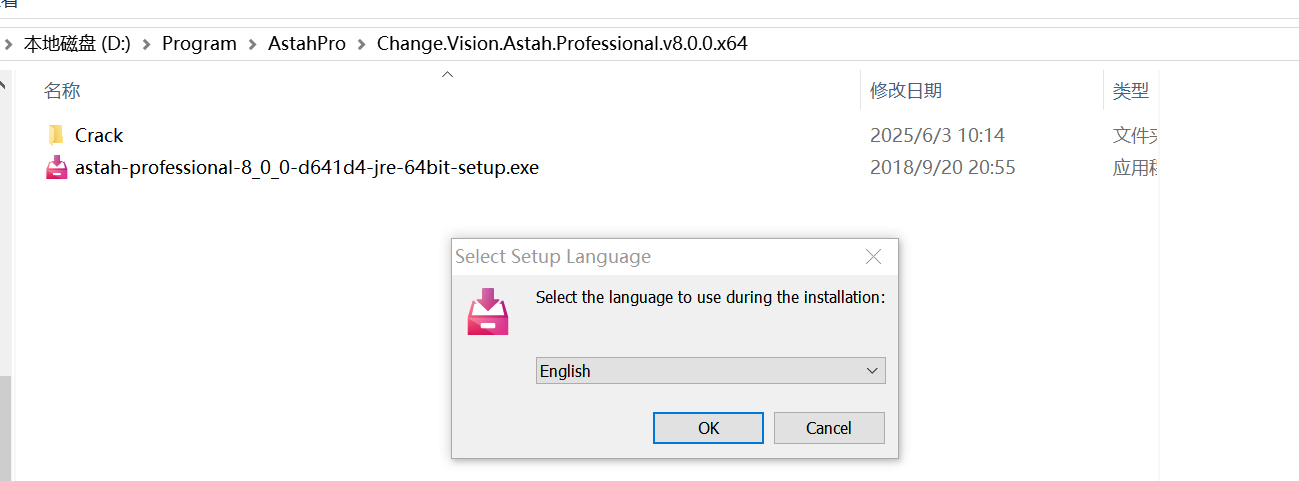Click the left navigation pane scrollbar
This screenshot has height=481, width=1299.
[x=4, y=420]
